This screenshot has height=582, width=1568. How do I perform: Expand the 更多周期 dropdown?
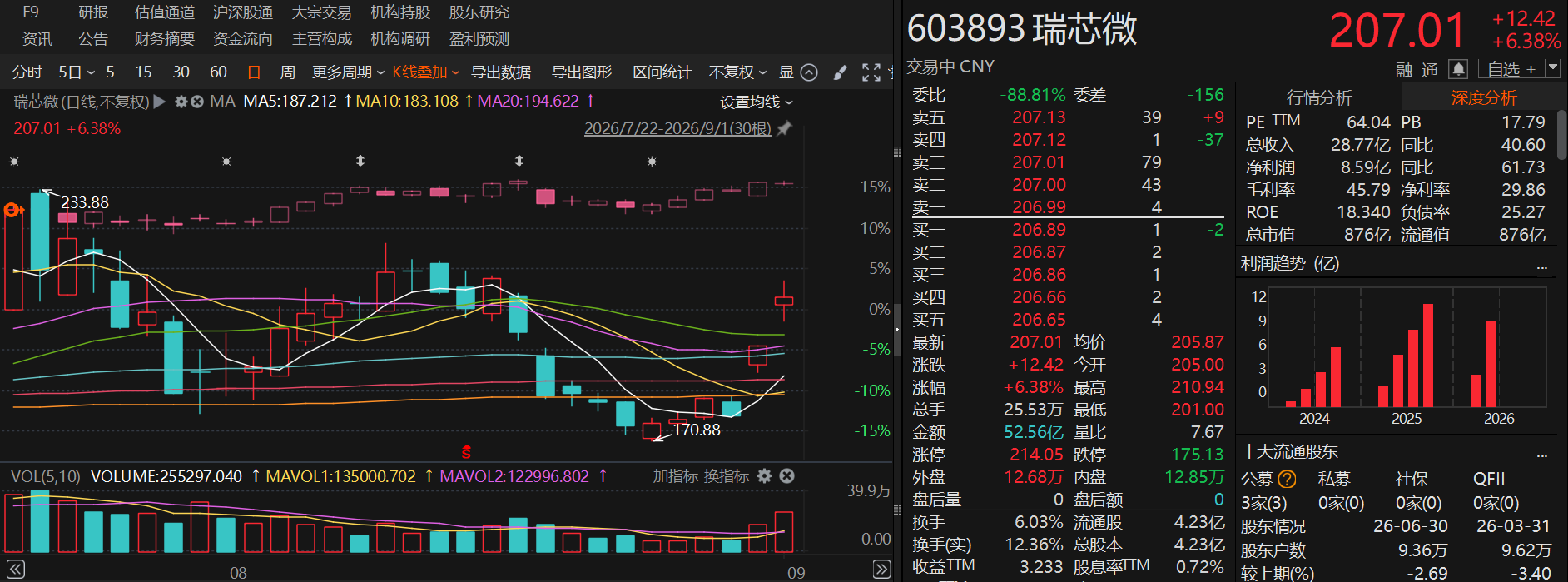[348, 72]
